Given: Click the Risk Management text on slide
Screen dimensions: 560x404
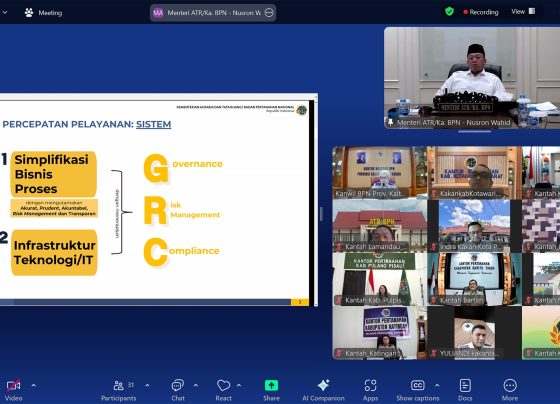Looking at the screenshot, I should tap(182, 210).
